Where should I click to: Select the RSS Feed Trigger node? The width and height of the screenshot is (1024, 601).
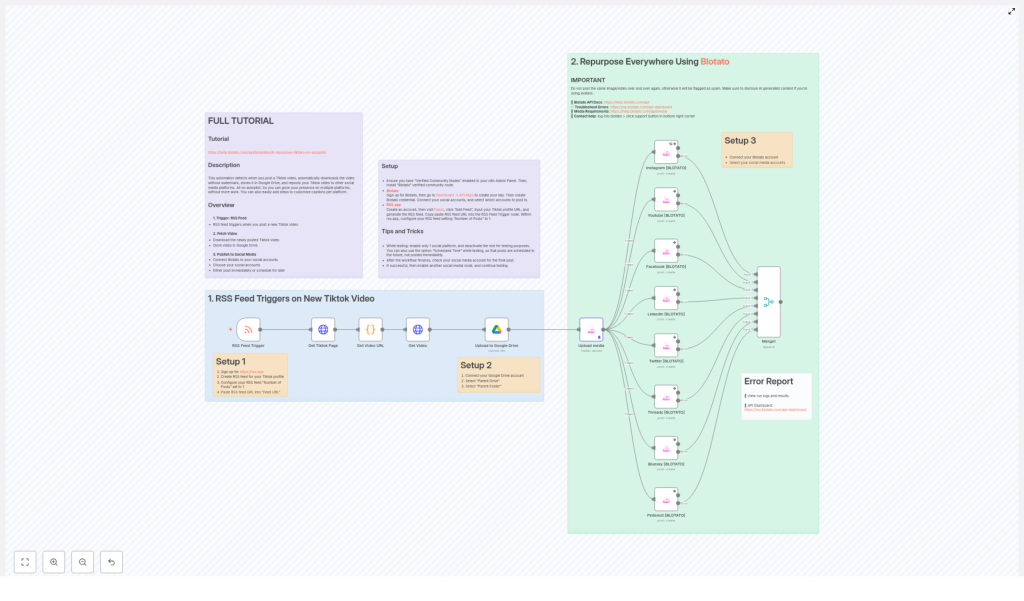(x=247, y=330)
